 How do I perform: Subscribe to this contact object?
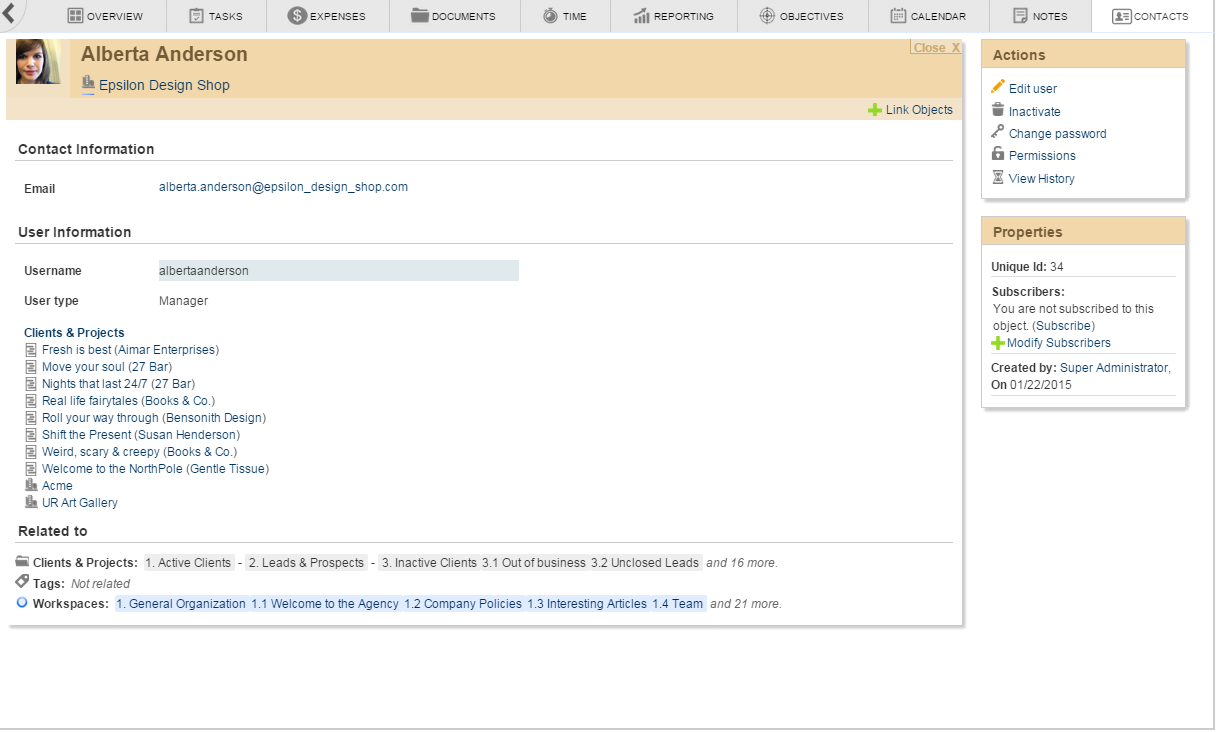click(x=1063, y=326)
